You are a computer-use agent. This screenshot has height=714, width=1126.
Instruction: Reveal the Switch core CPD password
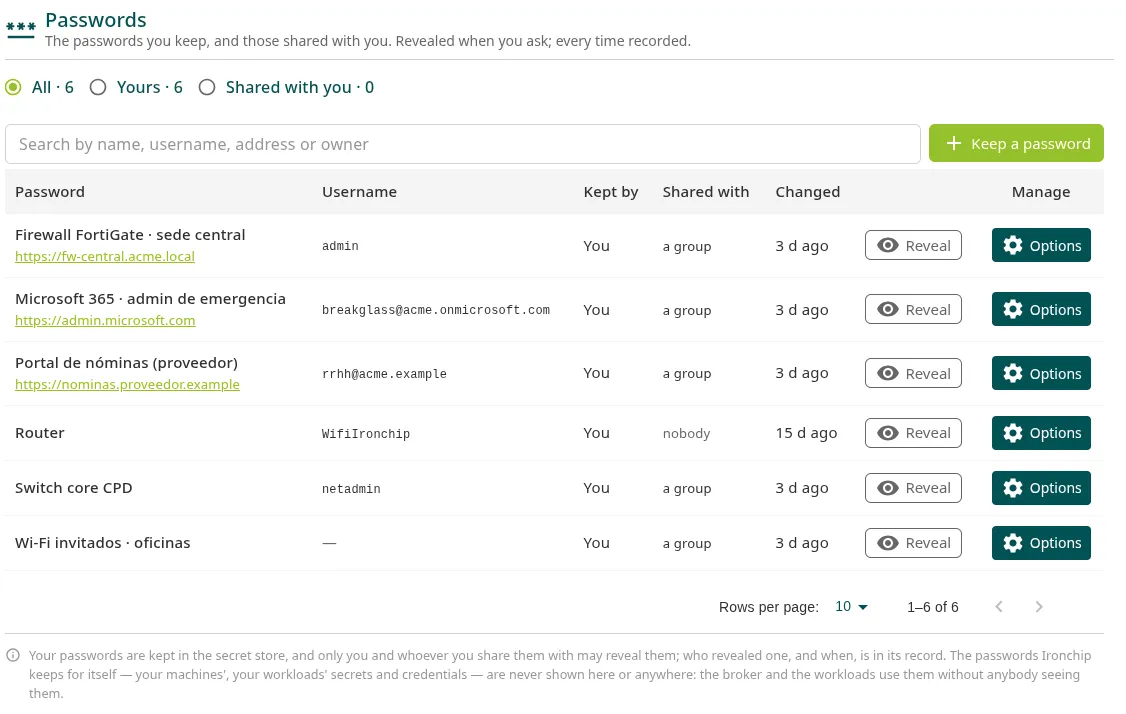[x=913, y=488]
